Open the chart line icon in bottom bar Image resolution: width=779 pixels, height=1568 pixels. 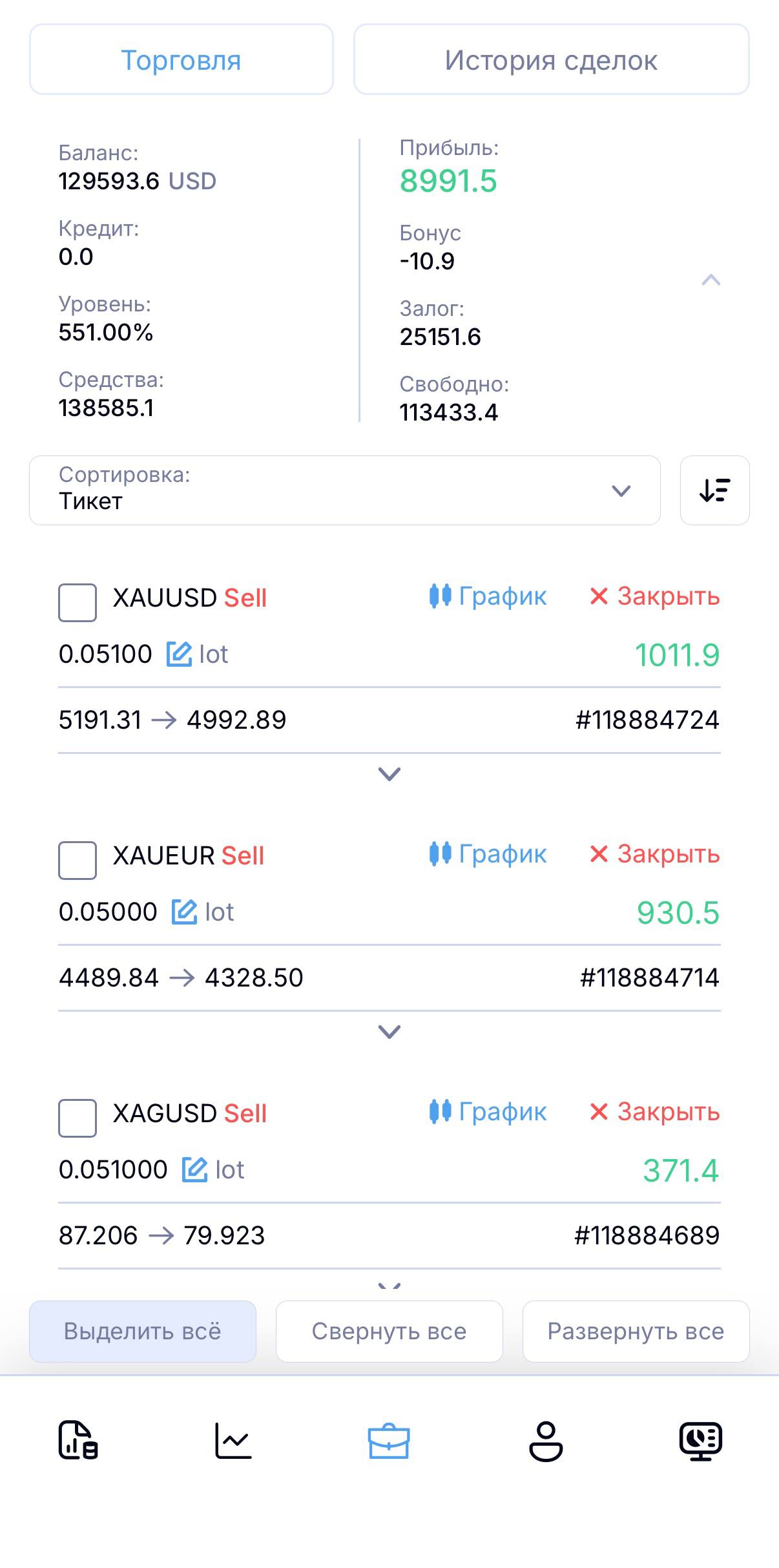tap(233, 1441)
